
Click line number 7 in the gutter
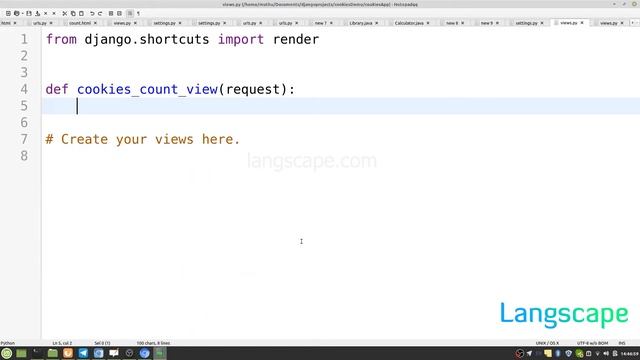(24, 139)
